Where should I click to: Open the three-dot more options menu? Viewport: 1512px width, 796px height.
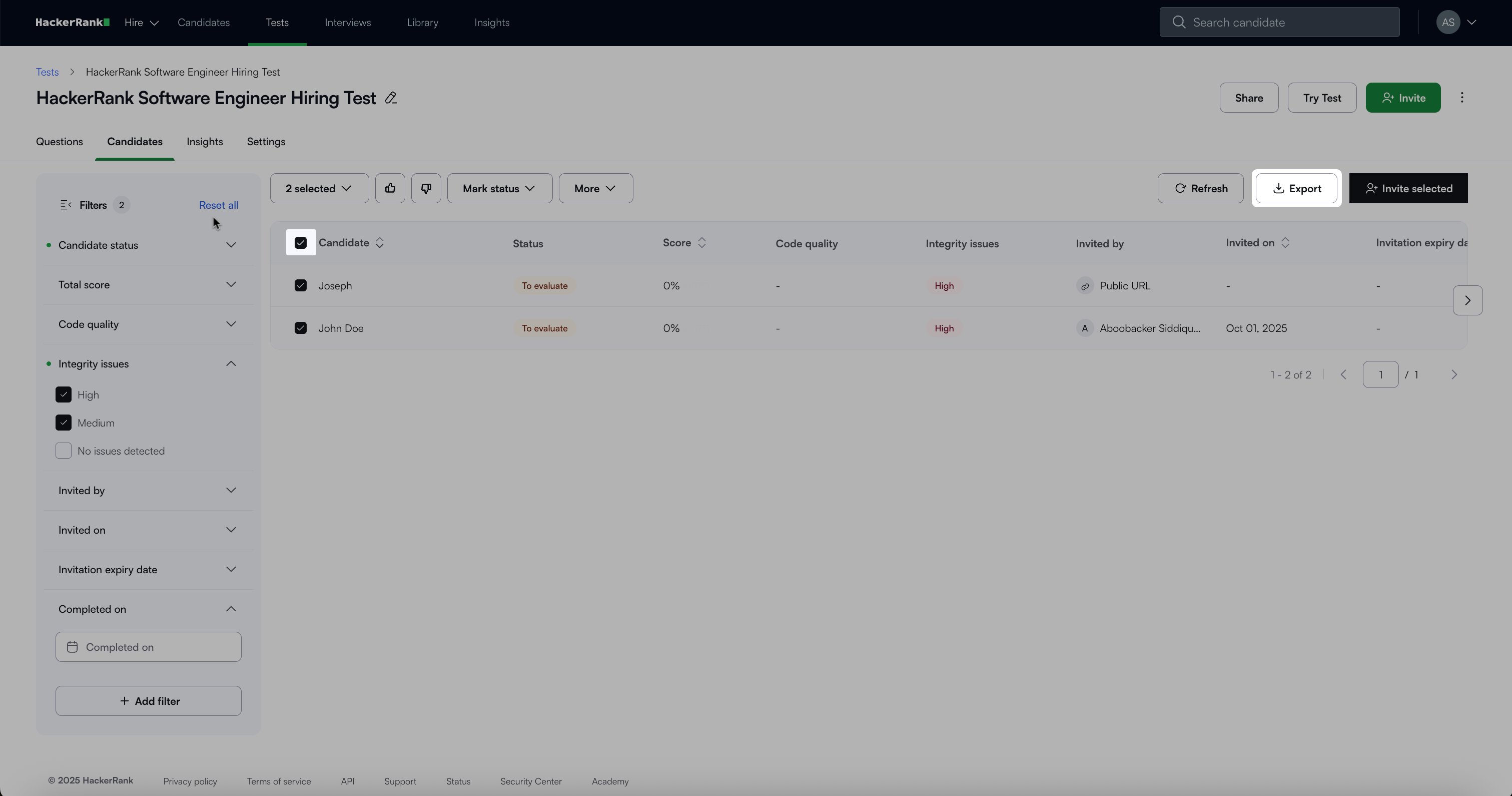1461,98
